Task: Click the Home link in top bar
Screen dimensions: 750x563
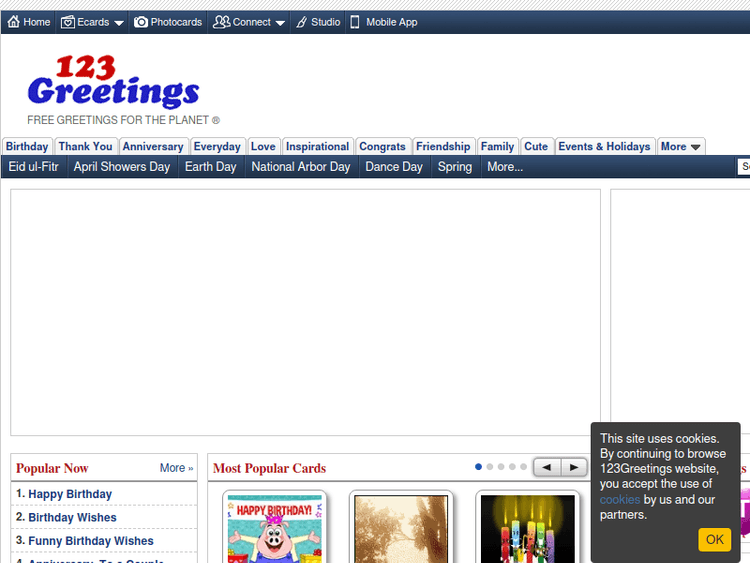Action: click(x=37, y=22)
